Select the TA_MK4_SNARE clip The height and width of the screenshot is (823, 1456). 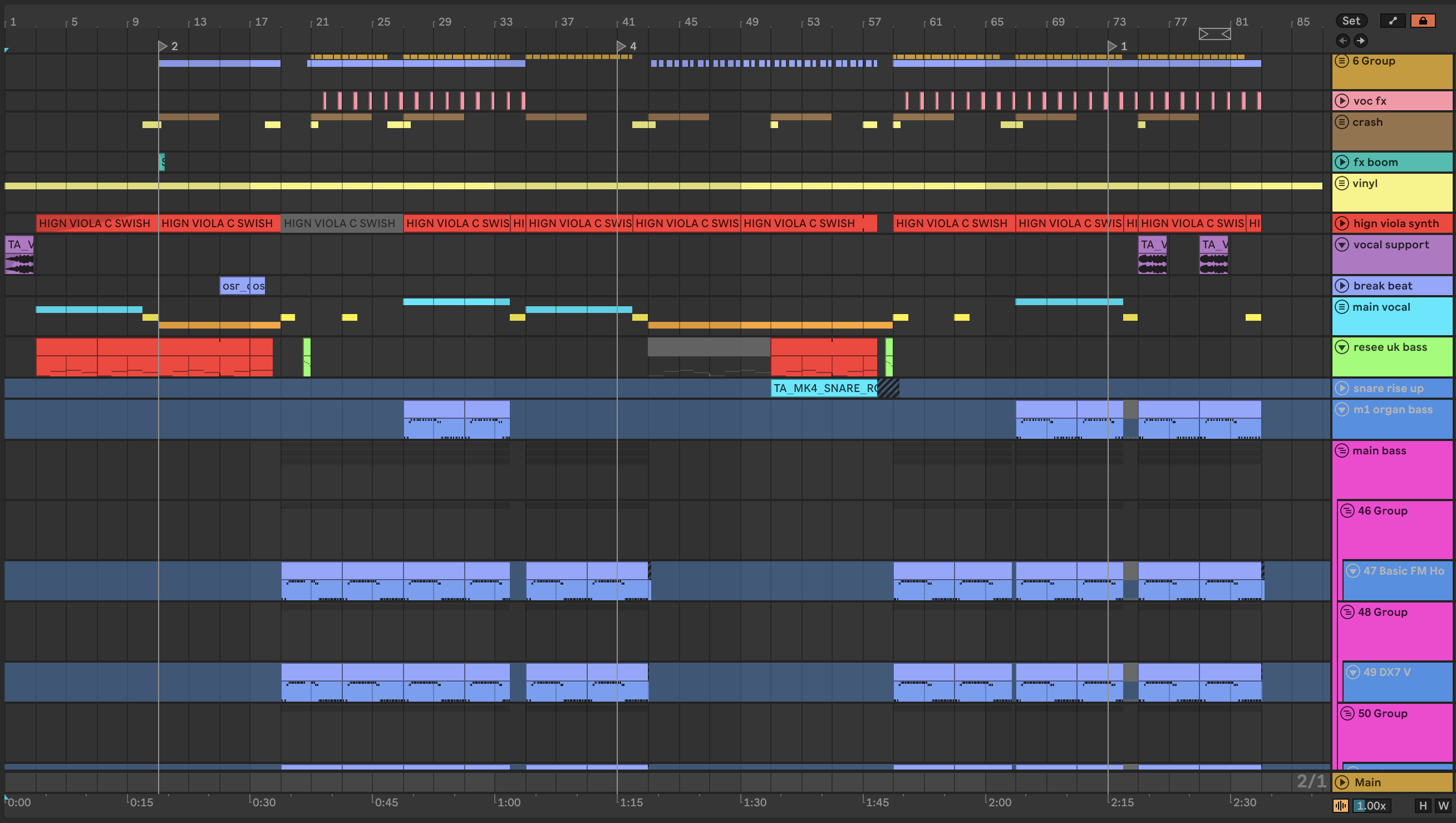click(824, 388)
